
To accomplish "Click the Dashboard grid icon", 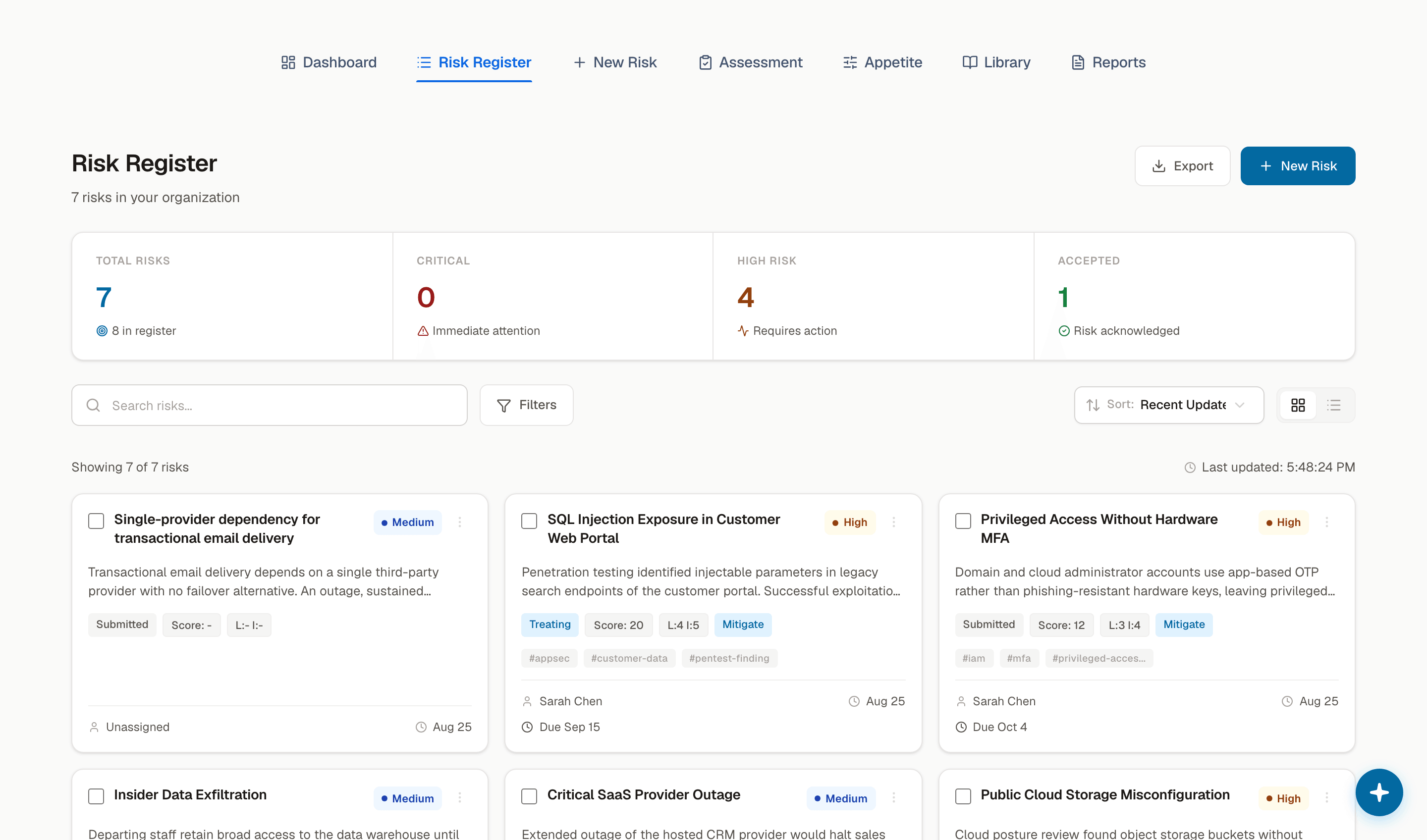I will tap(288, 62).
